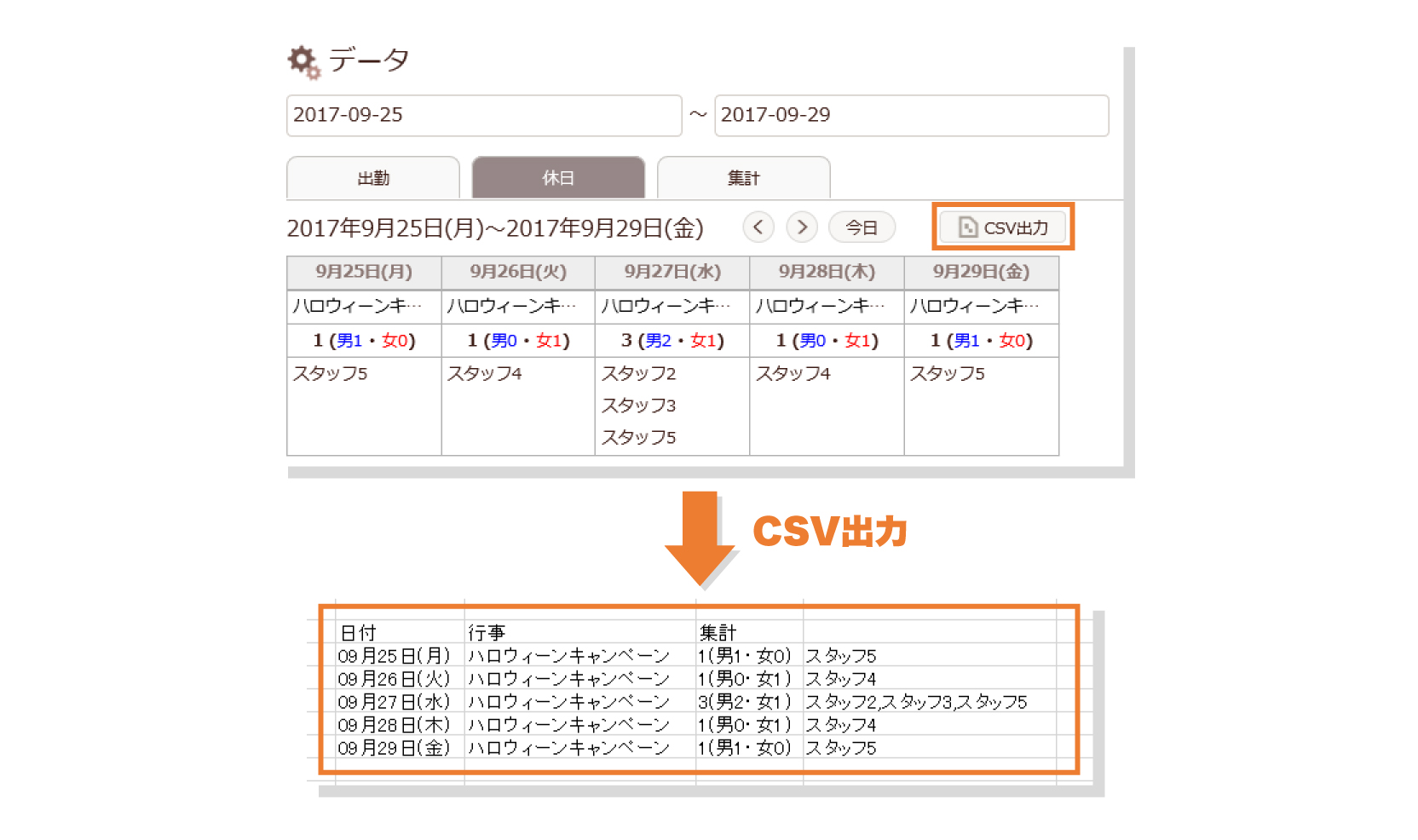Open the 集計 tab

coord(743,178)
